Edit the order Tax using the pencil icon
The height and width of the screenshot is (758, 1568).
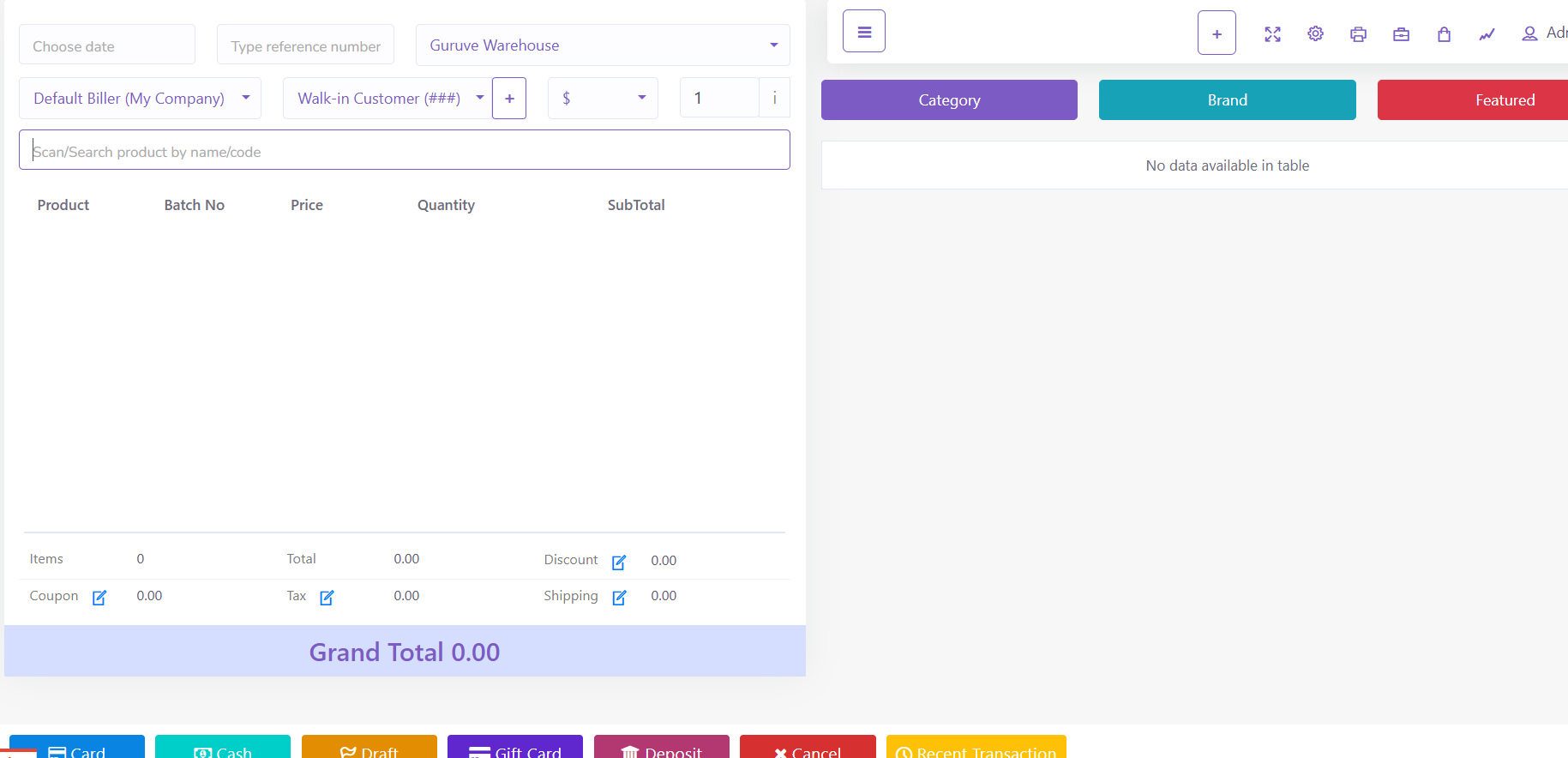click(x=327, y=598)
